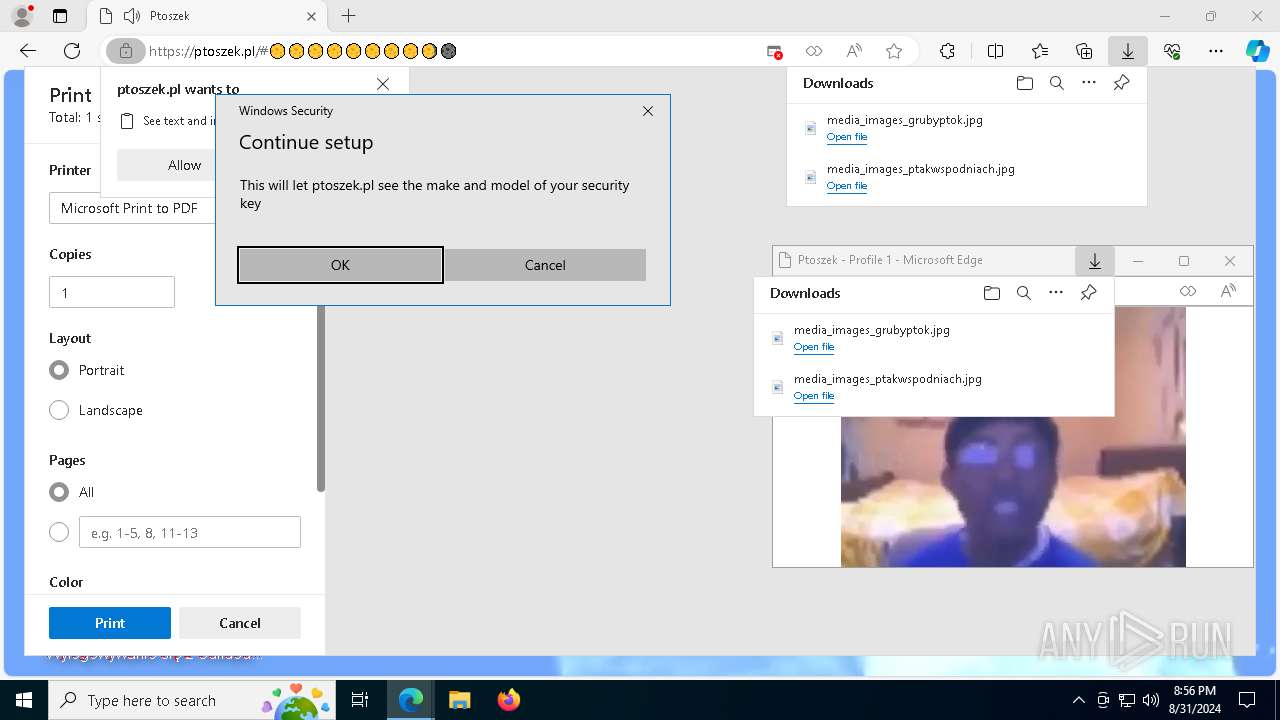Open more options in upper Downloads panel

pos(1089,83)
